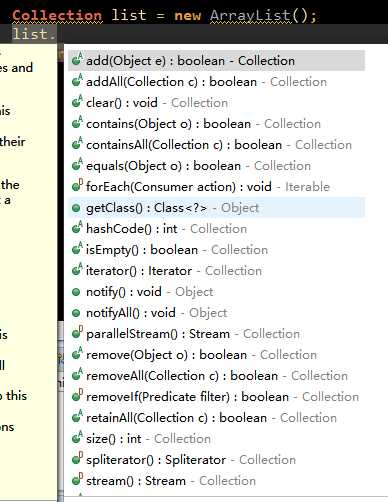Select parallelStream() : Stream entry
This screenshot has height=502, width=388.
coord(216,334)
